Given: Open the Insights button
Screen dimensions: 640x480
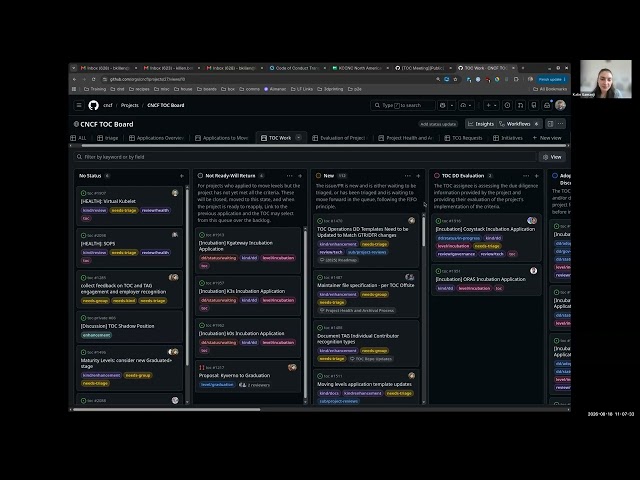Looking at the screenshot, I should [x=481, y=124].
